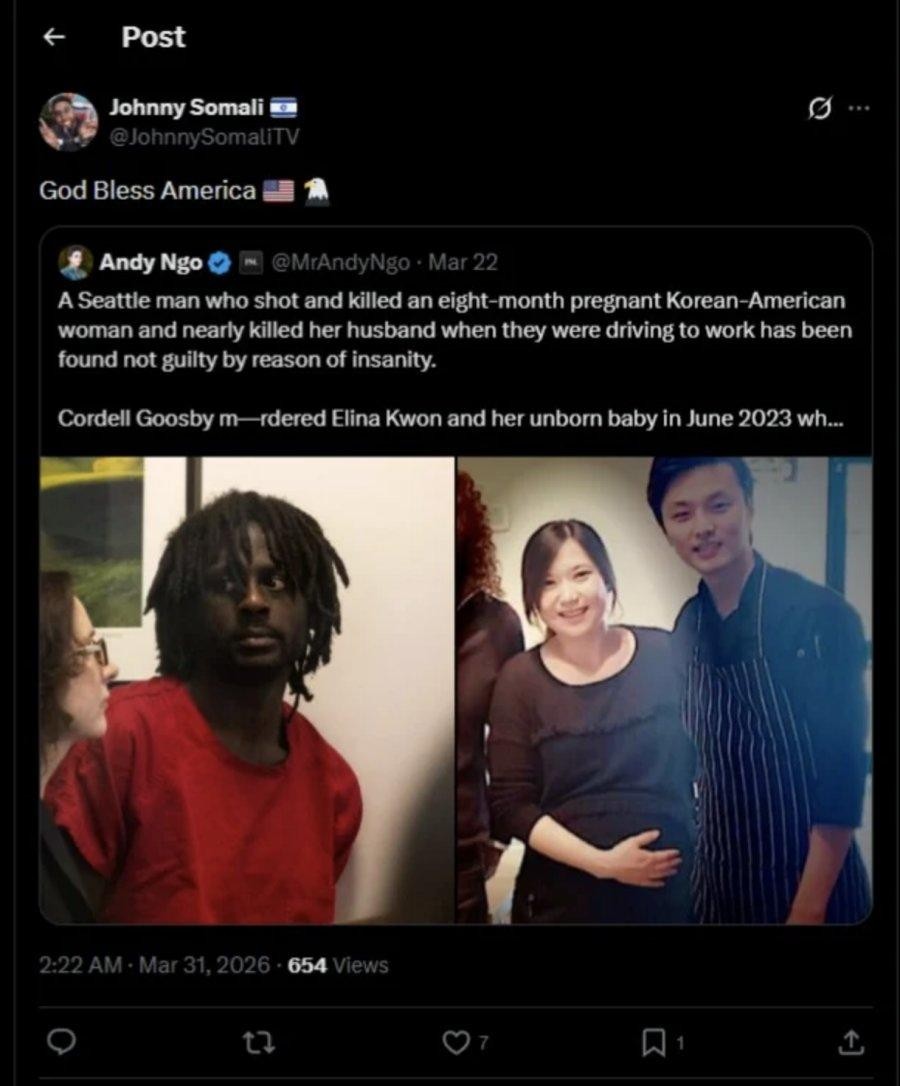Reply using the comment bubble icon

[x=61, y=1041]
